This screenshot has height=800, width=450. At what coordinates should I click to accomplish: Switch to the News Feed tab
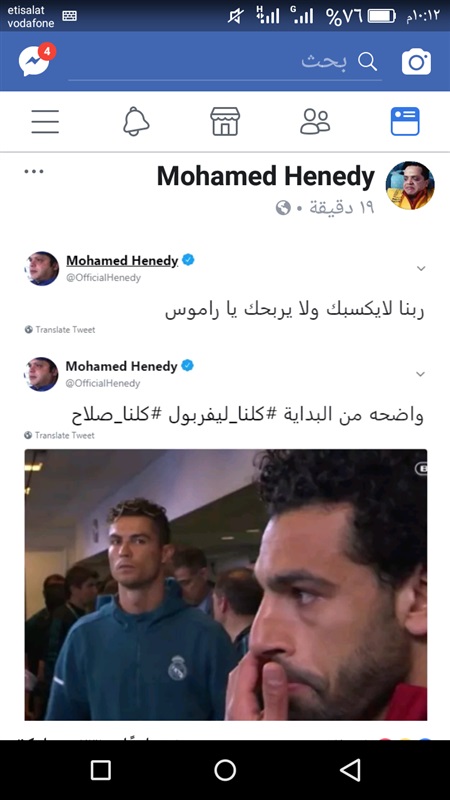(405, 121)
